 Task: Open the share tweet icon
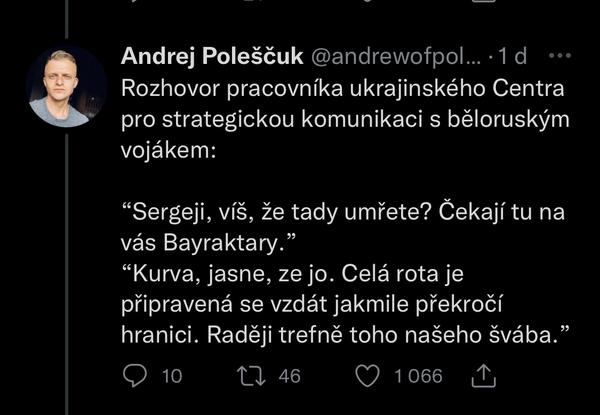click(483, 375)
